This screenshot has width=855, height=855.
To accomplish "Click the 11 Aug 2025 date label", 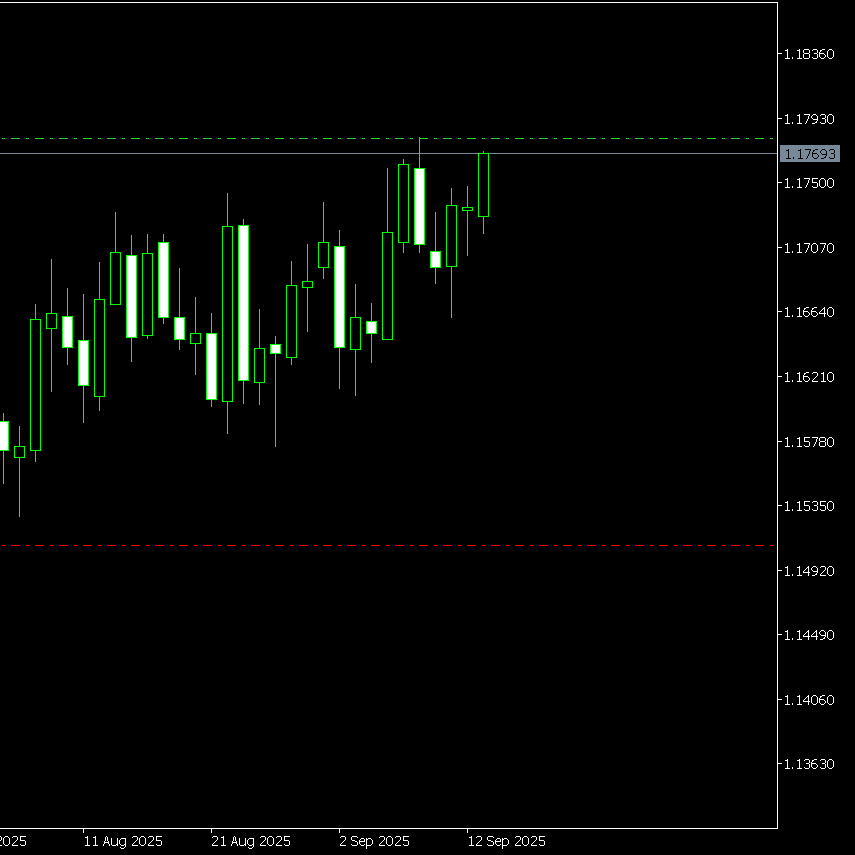I will tap(123, 841).
